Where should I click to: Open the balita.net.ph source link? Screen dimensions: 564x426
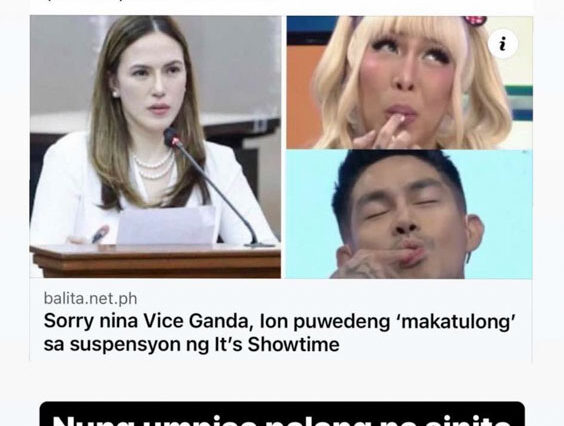[x=90, y=299]
